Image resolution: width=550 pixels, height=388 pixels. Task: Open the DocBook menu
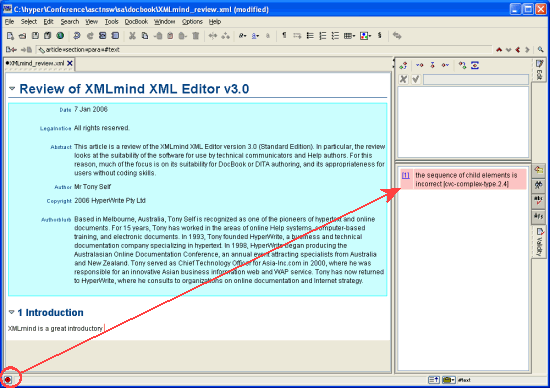coord(136,22)
